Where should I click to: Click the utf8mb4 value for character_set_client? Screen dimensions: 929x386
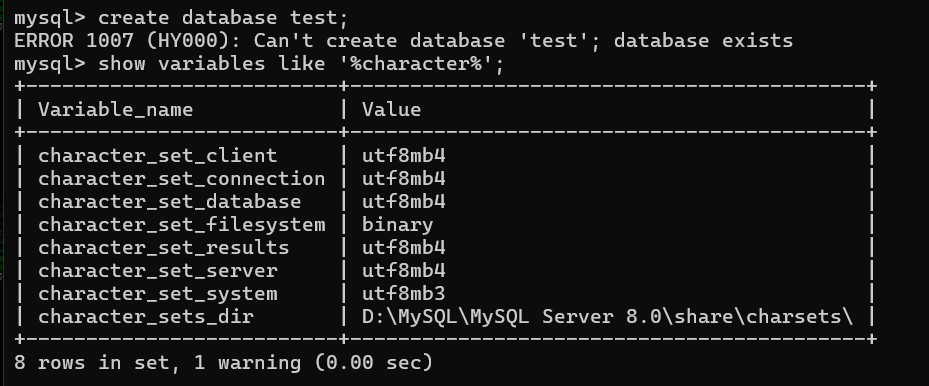[403, 156]
